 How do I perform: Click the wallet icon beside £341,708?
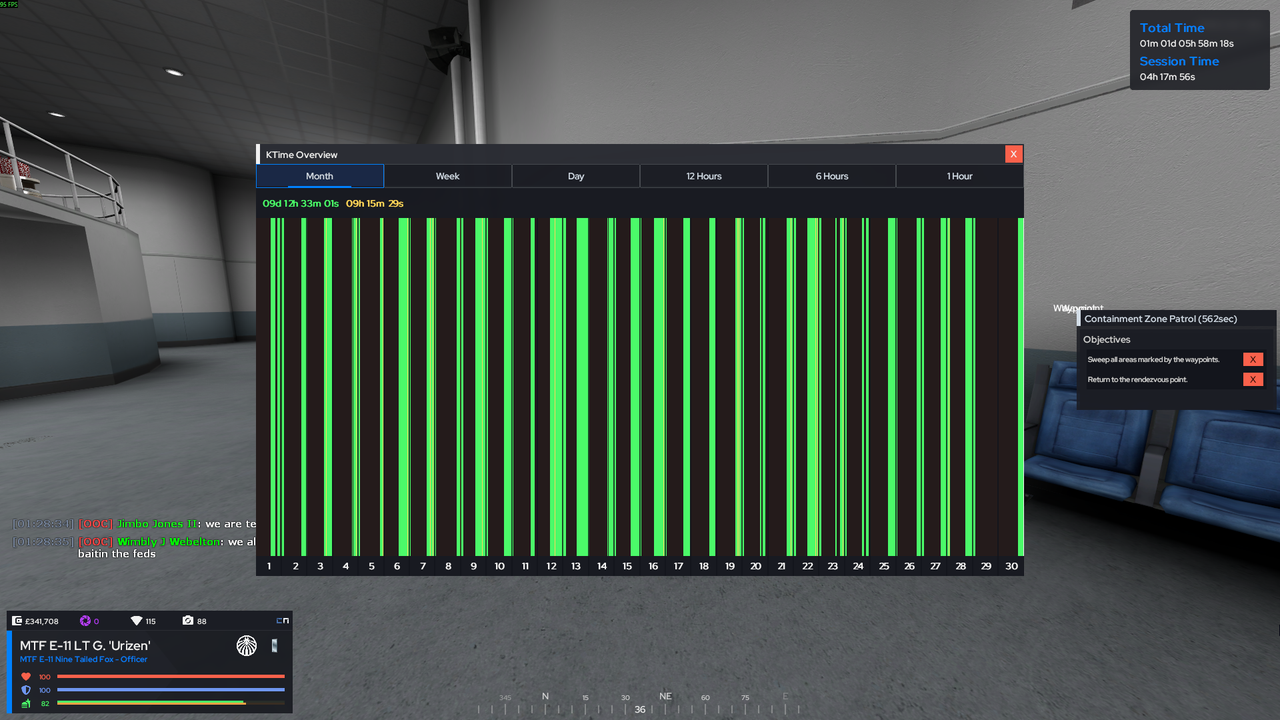[17, 621]
